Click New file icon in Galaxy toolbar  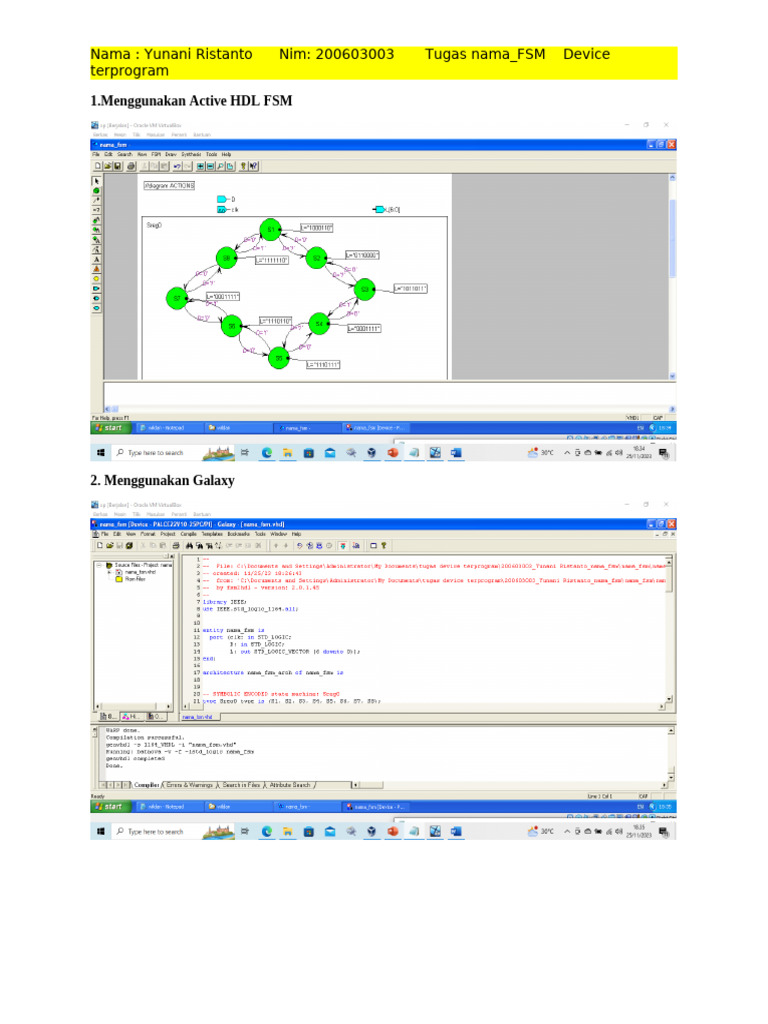point(100,545)
